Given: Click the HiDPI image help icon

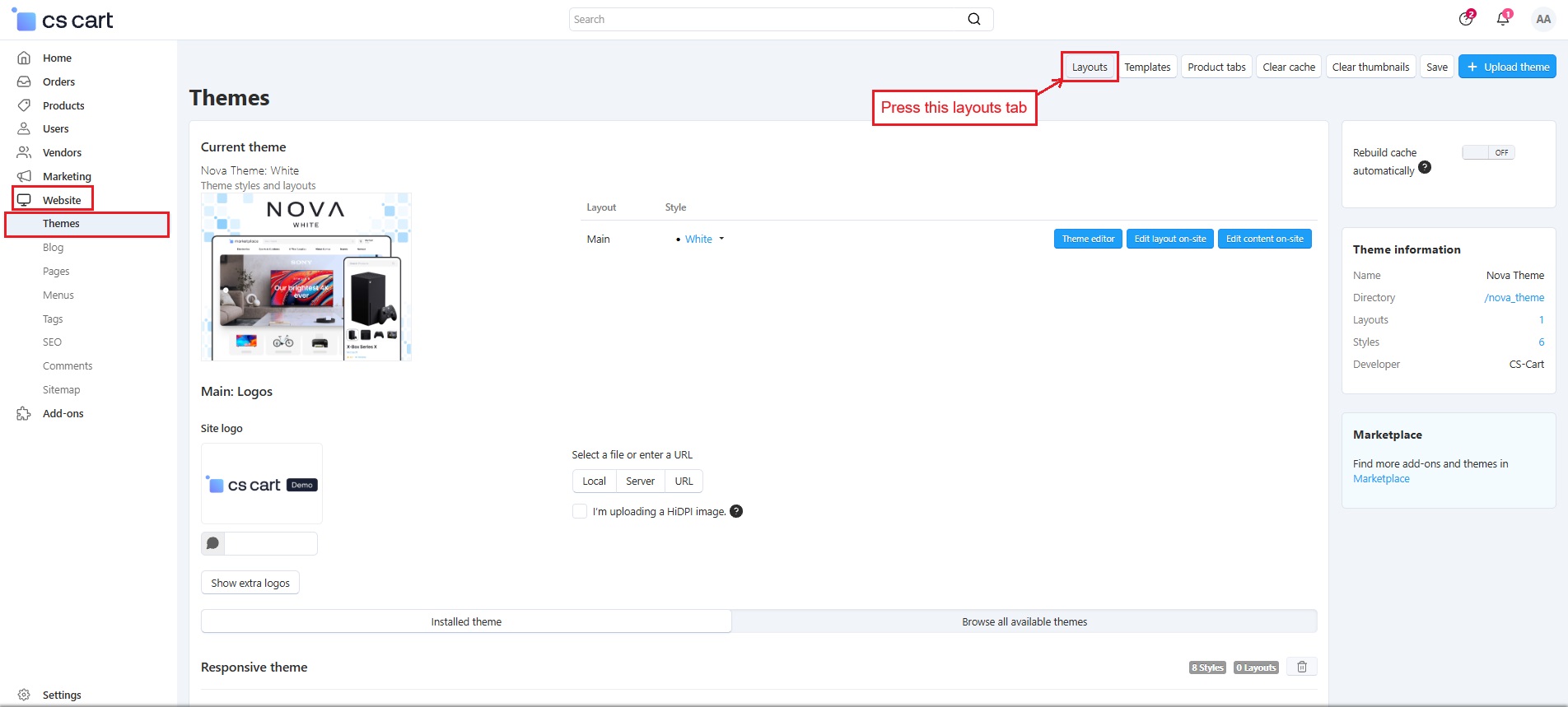Looking at the screenshot, I should [x=736, y=511].
